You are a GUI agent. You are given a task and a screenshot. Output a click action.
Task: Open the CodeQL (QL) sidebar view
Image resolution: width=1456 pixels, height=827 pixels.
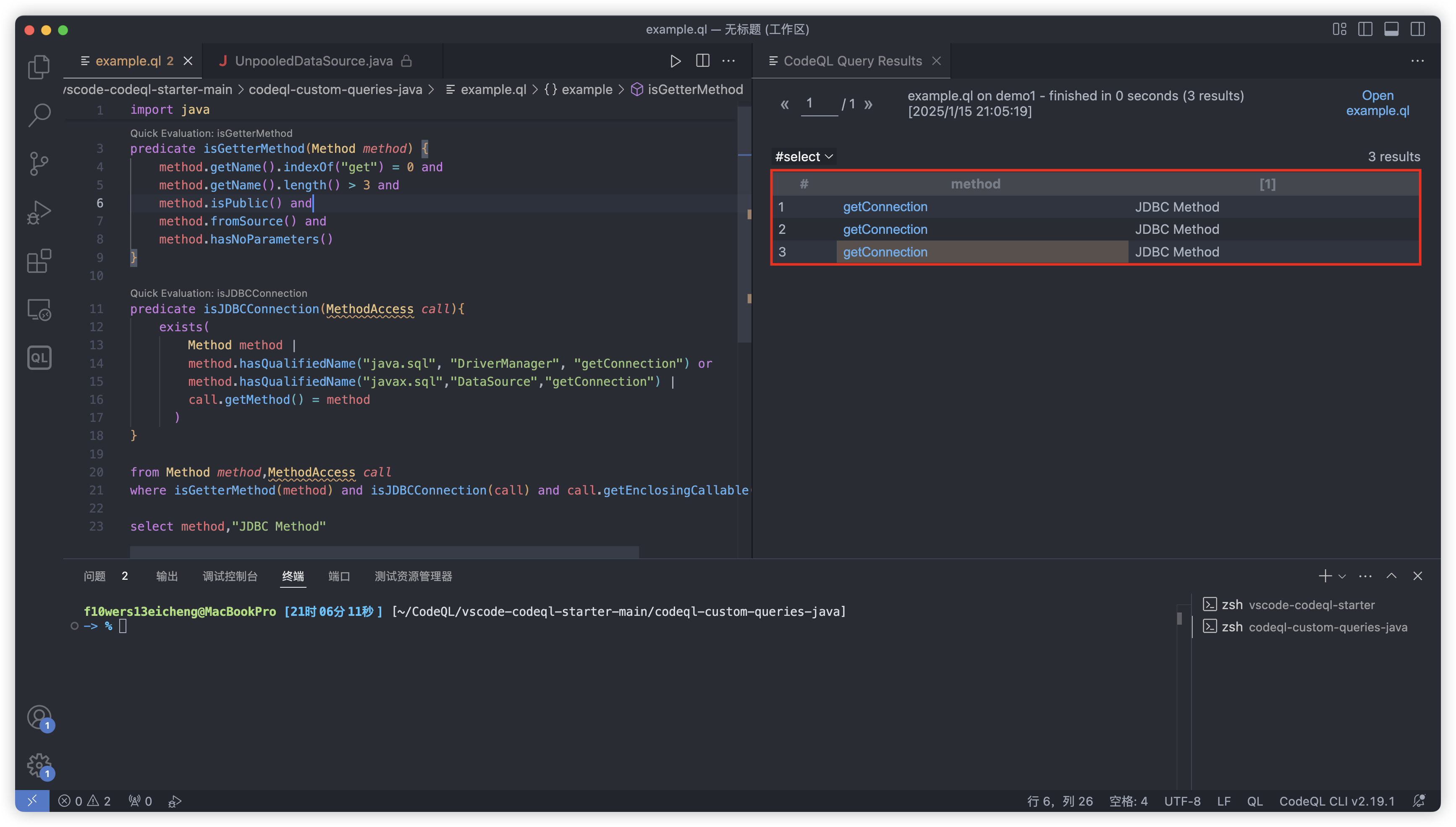[x=39, y=358]
